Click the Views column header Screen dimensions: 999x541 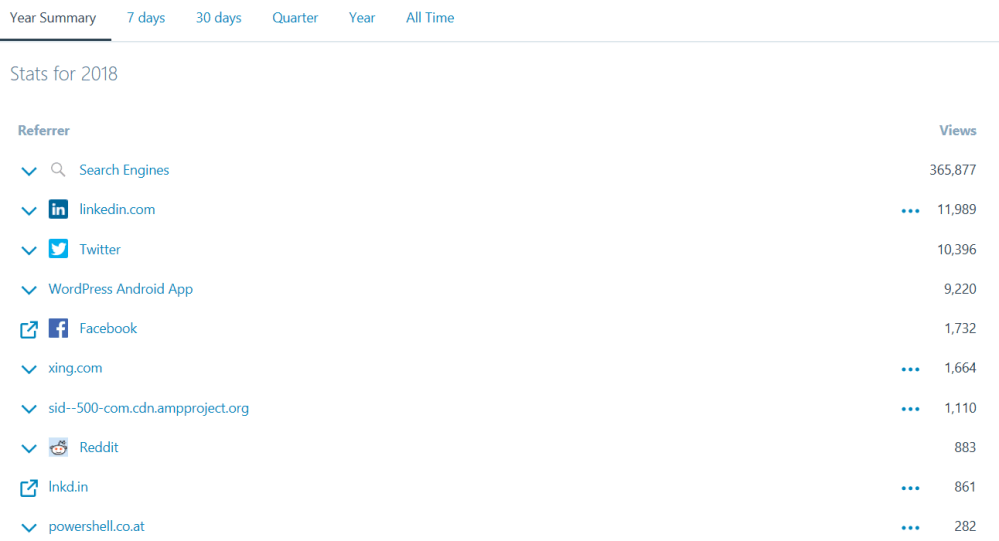(x=957, y=131)
